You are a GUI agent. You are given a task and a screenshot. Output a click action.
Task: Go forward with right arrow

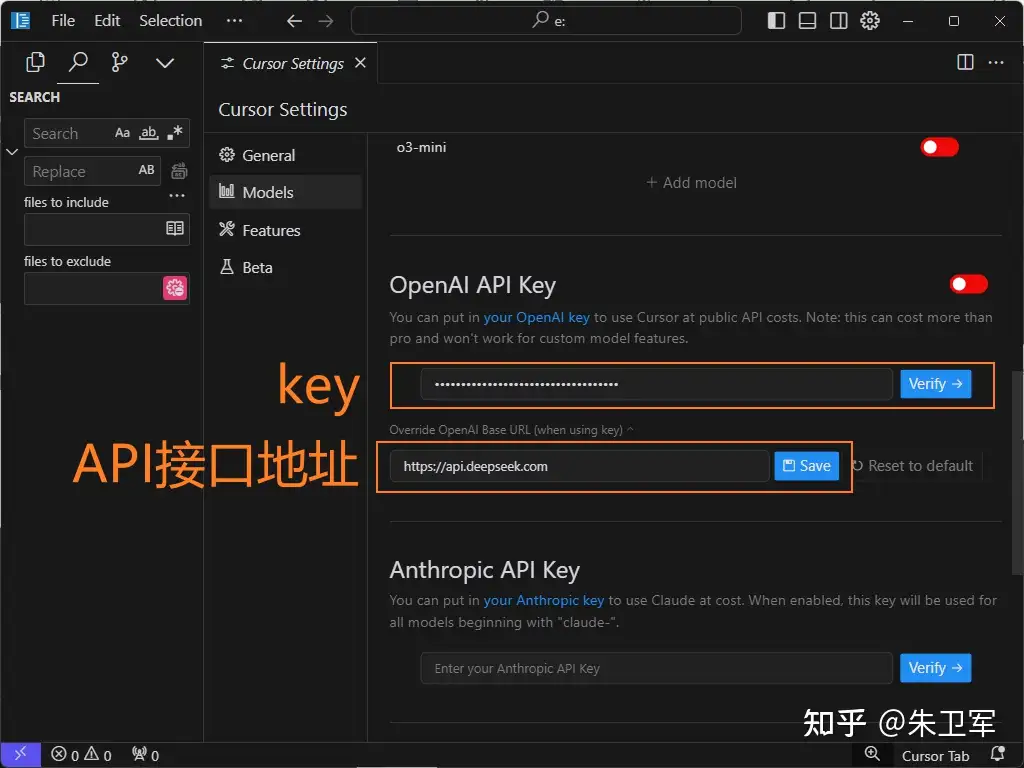(x=326, y=22)
